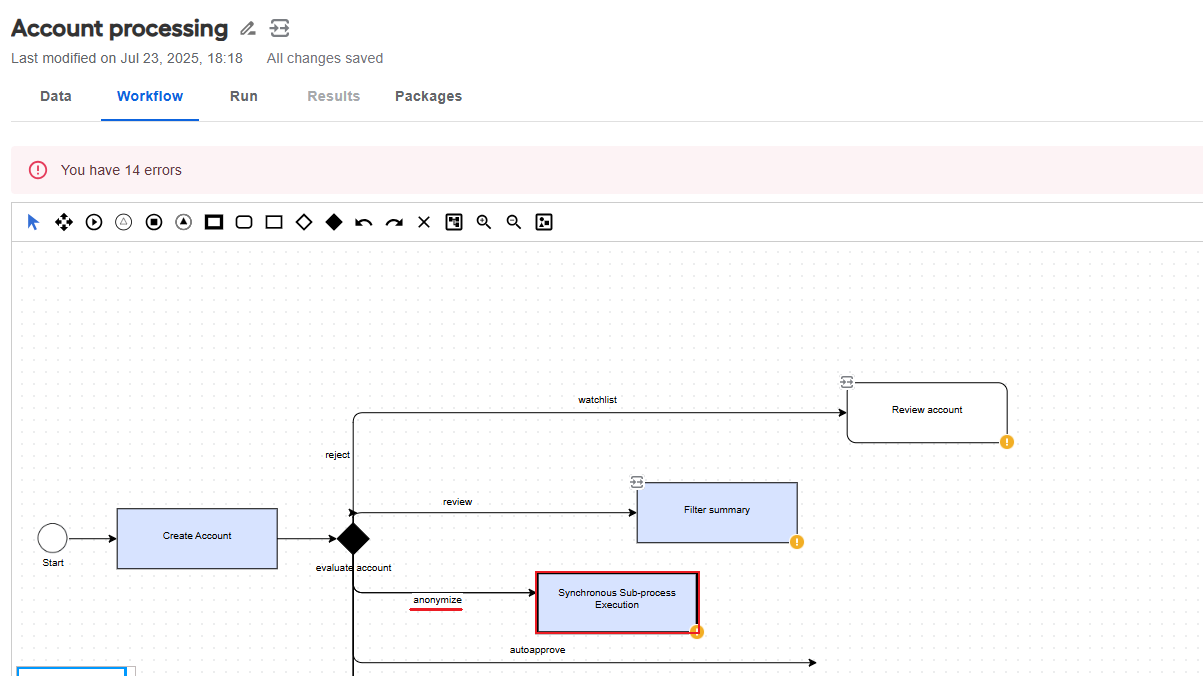Select the Filter summary node

pyautogui.click(x=717, y=512)
